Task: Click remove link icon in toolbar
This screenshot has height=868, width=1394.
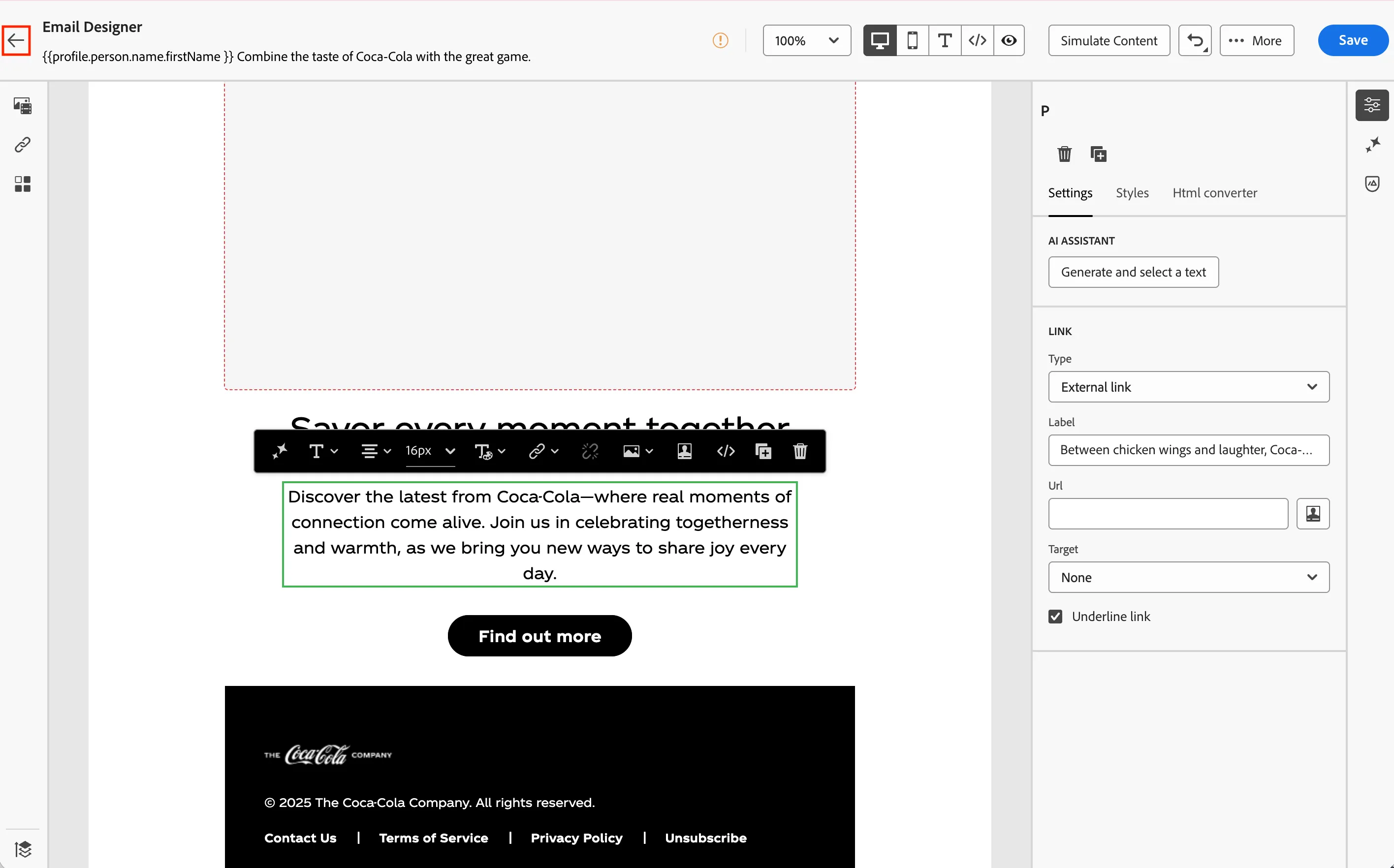Action: (x=590, y=451)
